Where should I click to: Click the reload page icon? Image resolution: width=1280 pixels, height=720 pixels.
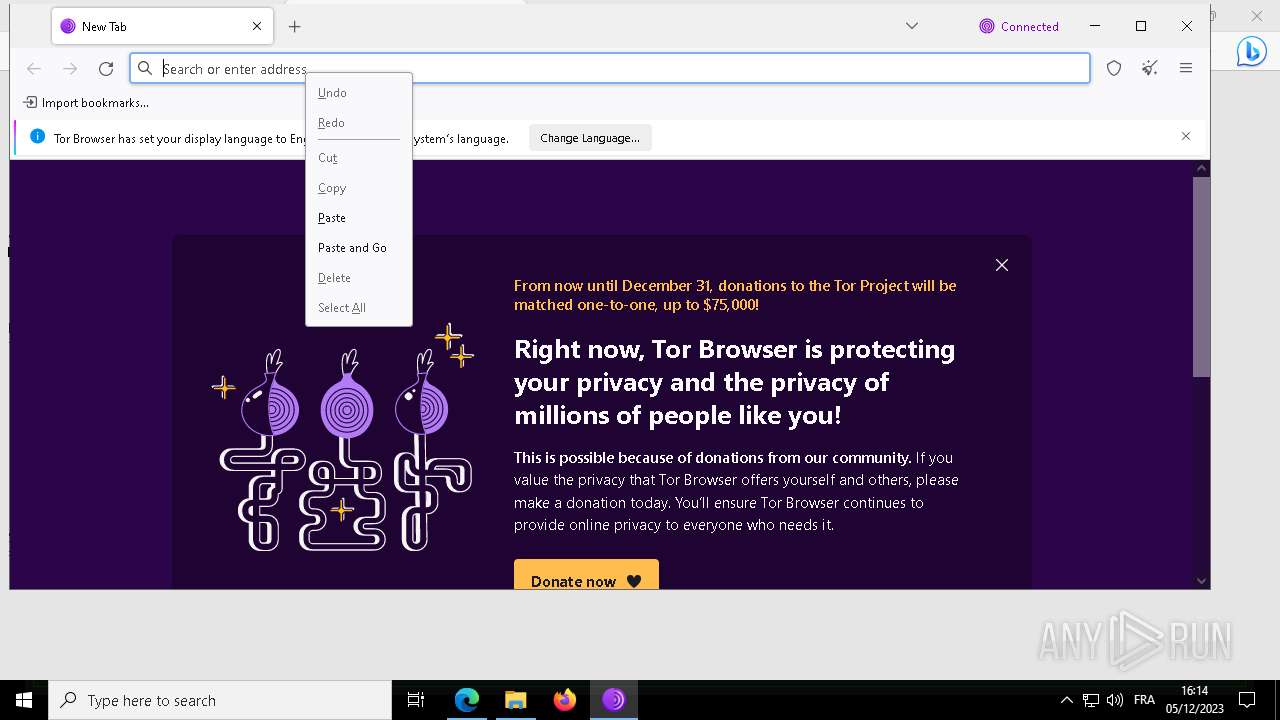pyautogui.click(x=106, y=68)
